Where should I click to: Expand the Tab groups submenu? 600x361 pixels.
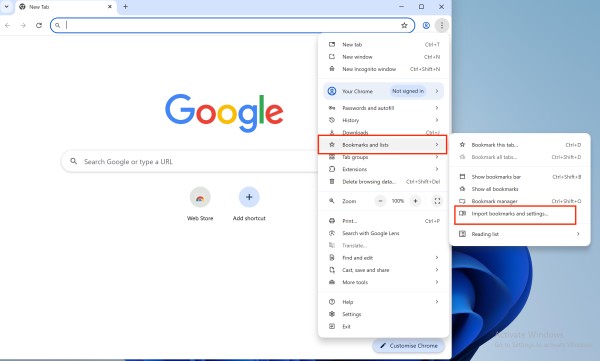pos(384,157)
